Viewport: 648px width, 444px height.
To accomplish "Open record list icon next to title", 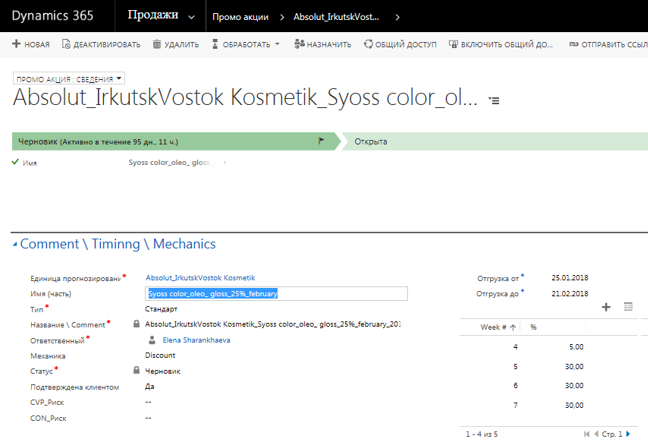I will pyautogui.click(x=494, y=101).
